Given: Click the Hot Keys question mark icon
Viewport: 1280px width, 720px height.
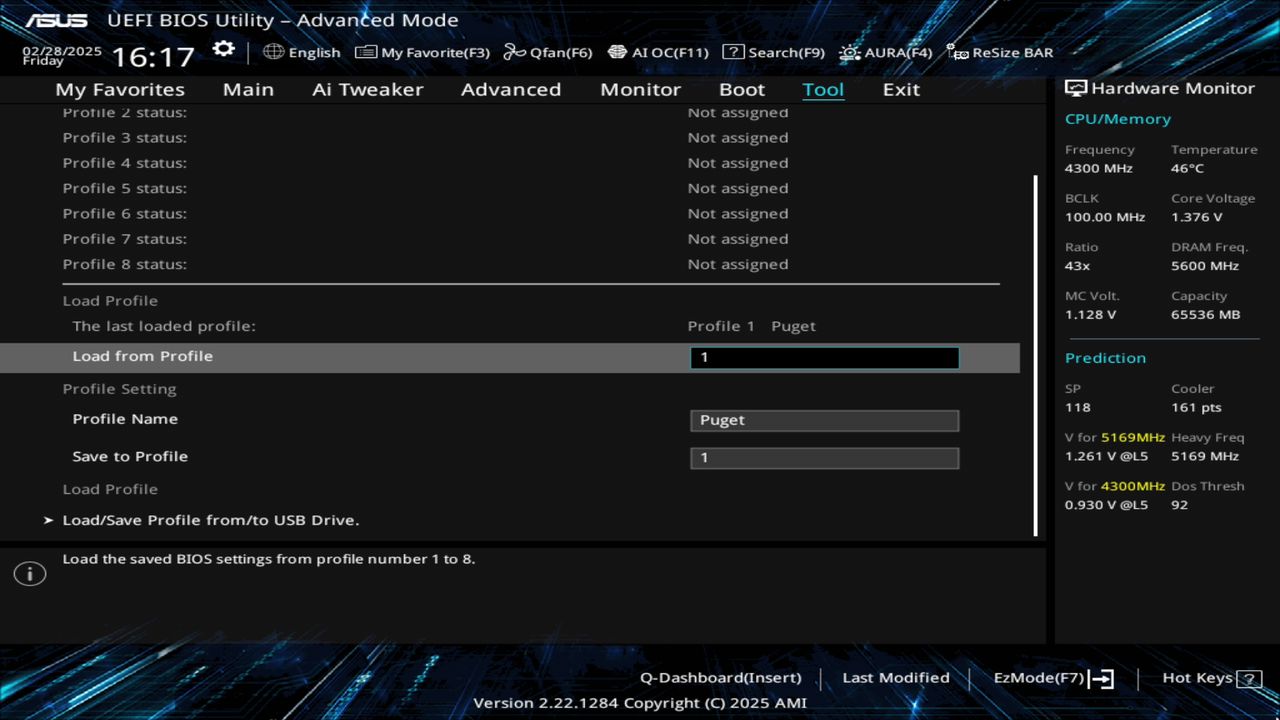Looking at the screenshot, I should point(1250,679).
